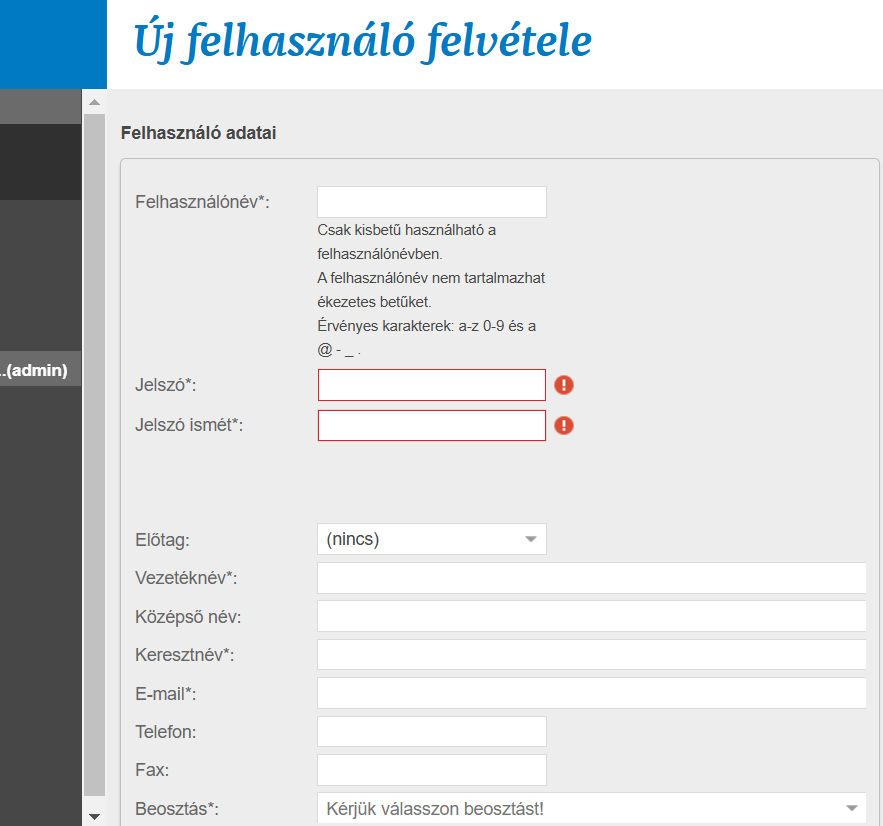Click the error icon beside Jelszó field
The image size is (883, 826).
[564, 385]
